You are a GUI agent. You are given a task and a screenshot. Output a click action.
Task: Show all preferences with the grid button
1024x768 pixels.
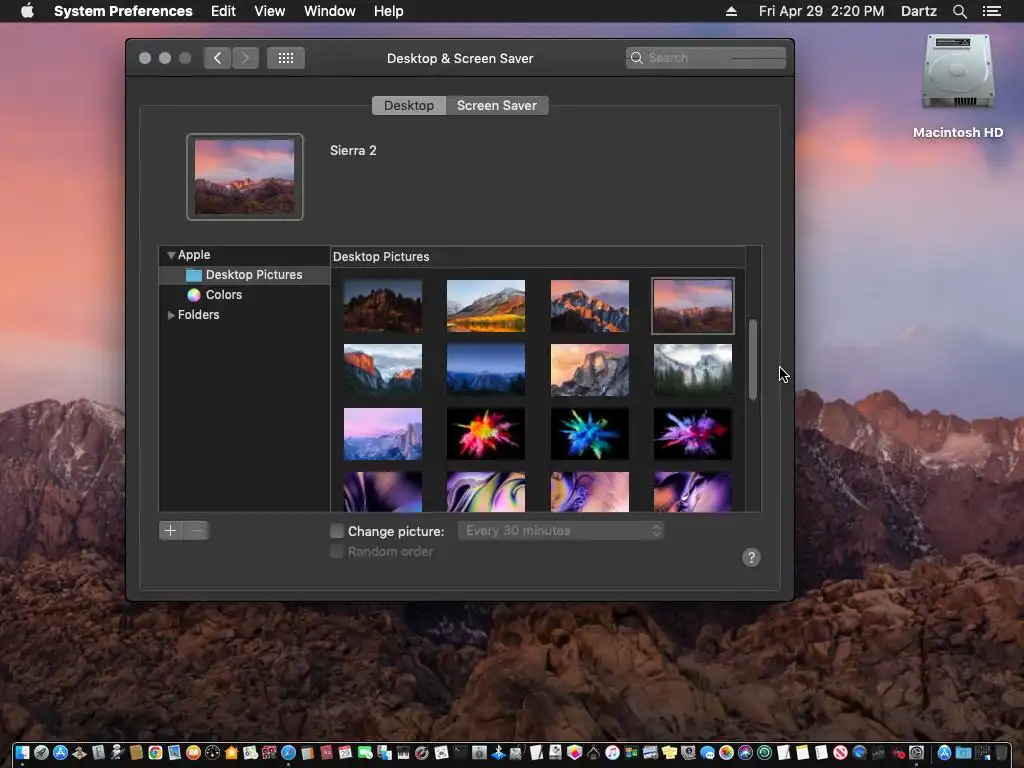click(285, 58)
